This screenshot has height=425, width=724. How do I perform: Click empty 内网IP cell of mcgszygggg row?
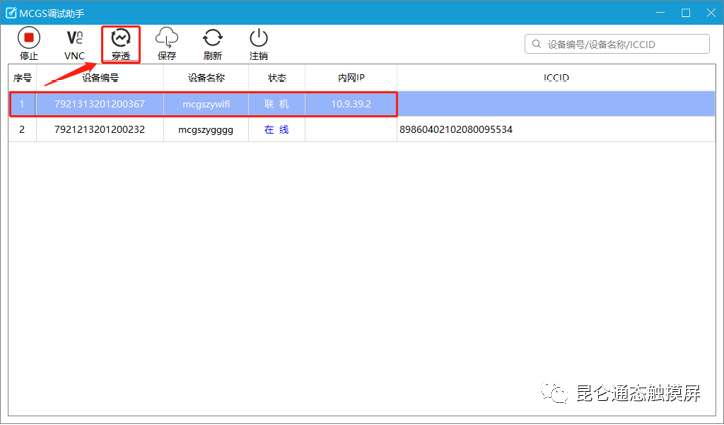point(351,129)
